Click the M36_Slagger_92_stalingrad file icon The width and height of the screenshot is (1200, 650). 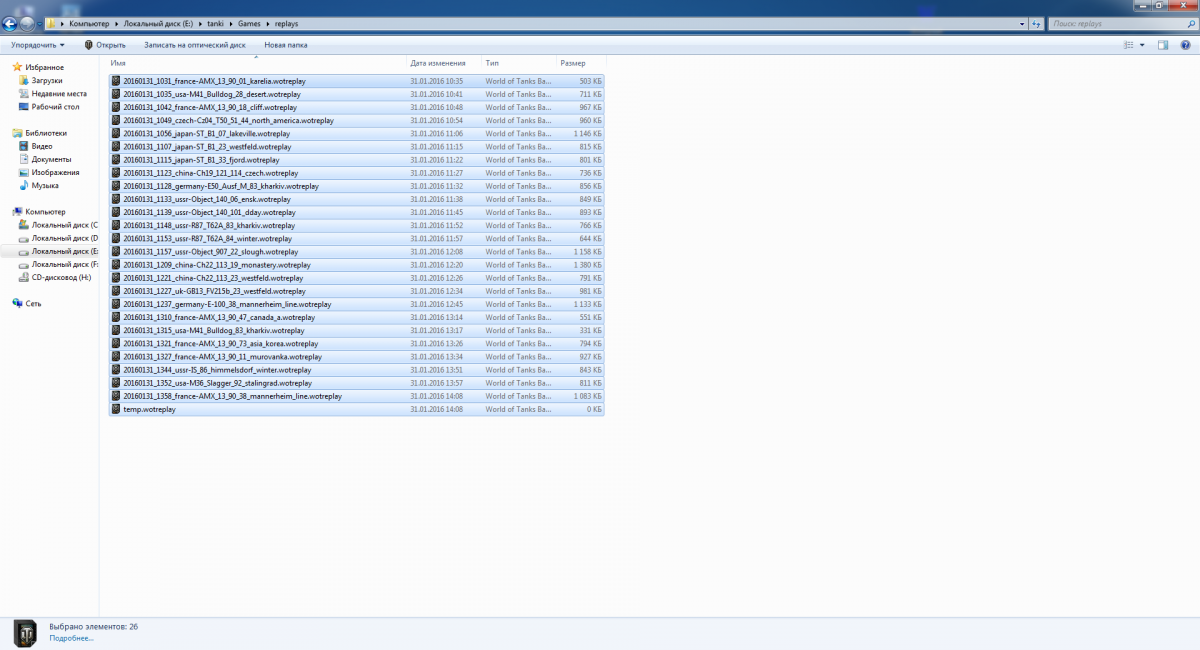pyautogui.click(x=116, y=383)
